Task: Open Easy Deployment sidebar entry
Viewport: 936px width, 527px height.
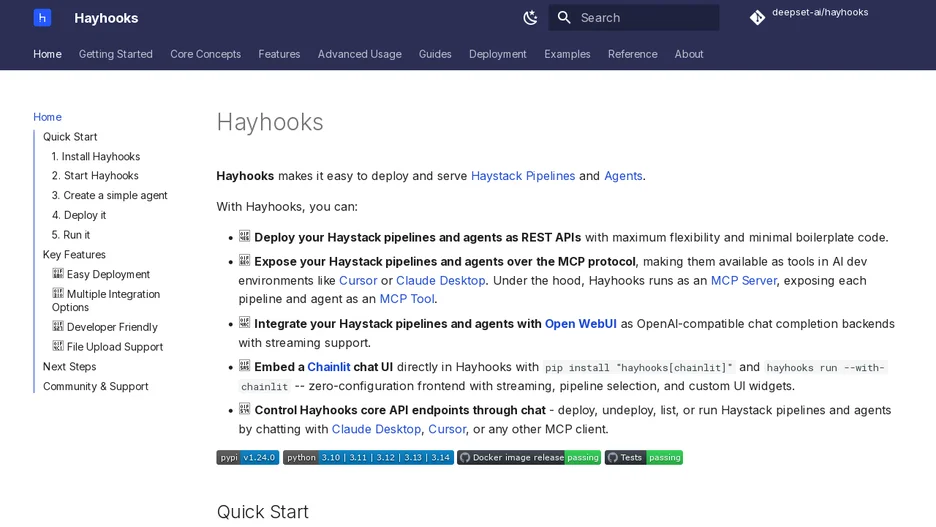Action: [x=101, y=274]
